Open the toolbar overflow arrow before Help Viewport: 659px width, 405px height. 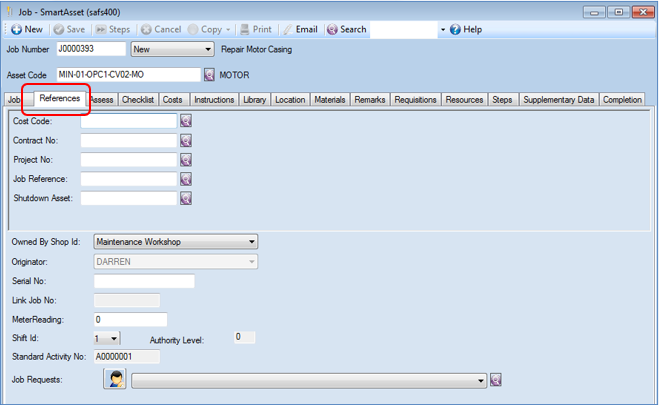443,30
